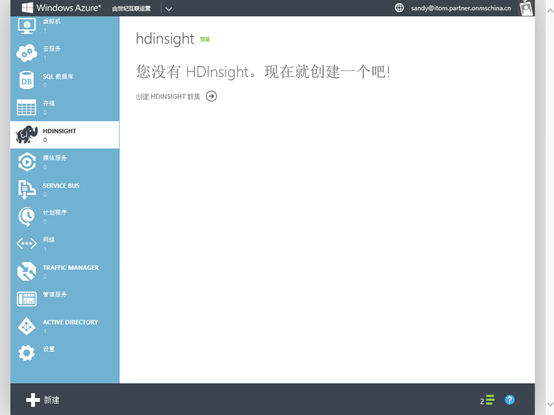Open the media services play icon
This screenshot has width=554, height=415.
(26, 162)
